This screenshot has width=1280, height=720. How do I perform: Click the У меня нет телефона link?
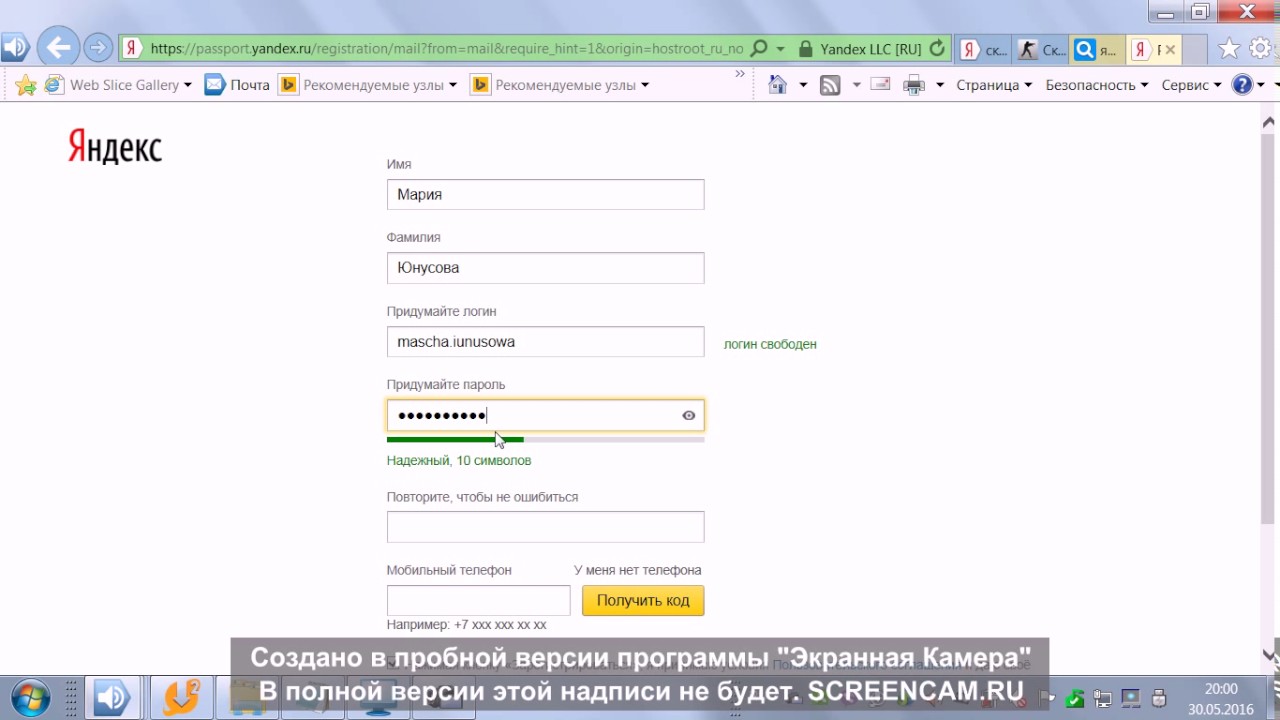[637, 570]
